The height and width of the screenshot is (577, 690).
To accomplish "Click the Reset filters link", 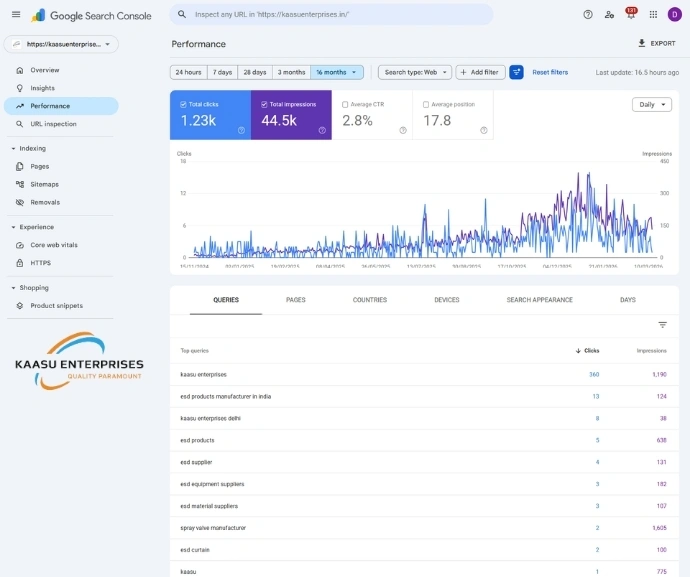I will pos(550,72).
